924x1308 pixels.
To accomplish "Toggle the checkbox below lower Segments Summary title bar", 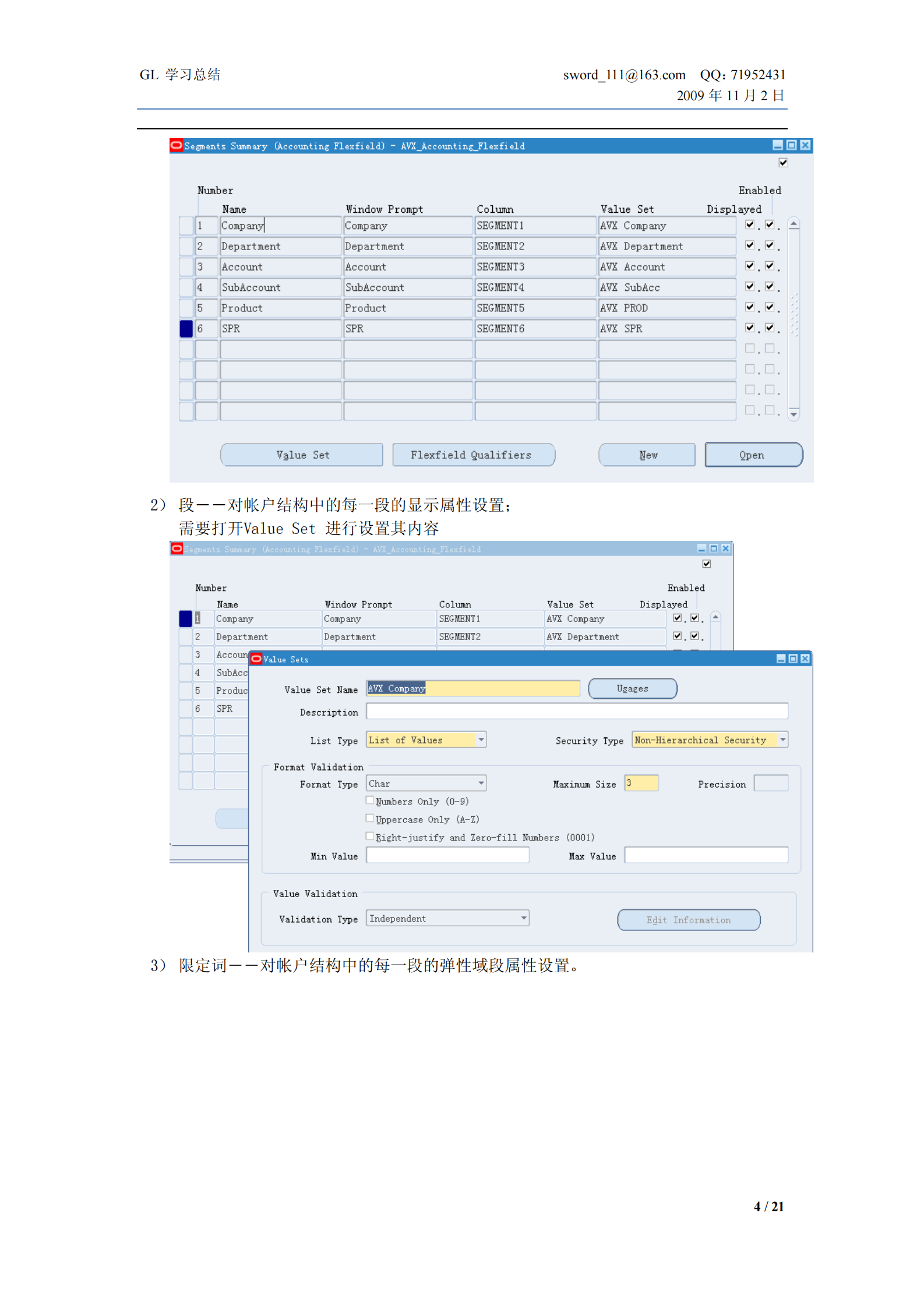I will click(706, 564).
